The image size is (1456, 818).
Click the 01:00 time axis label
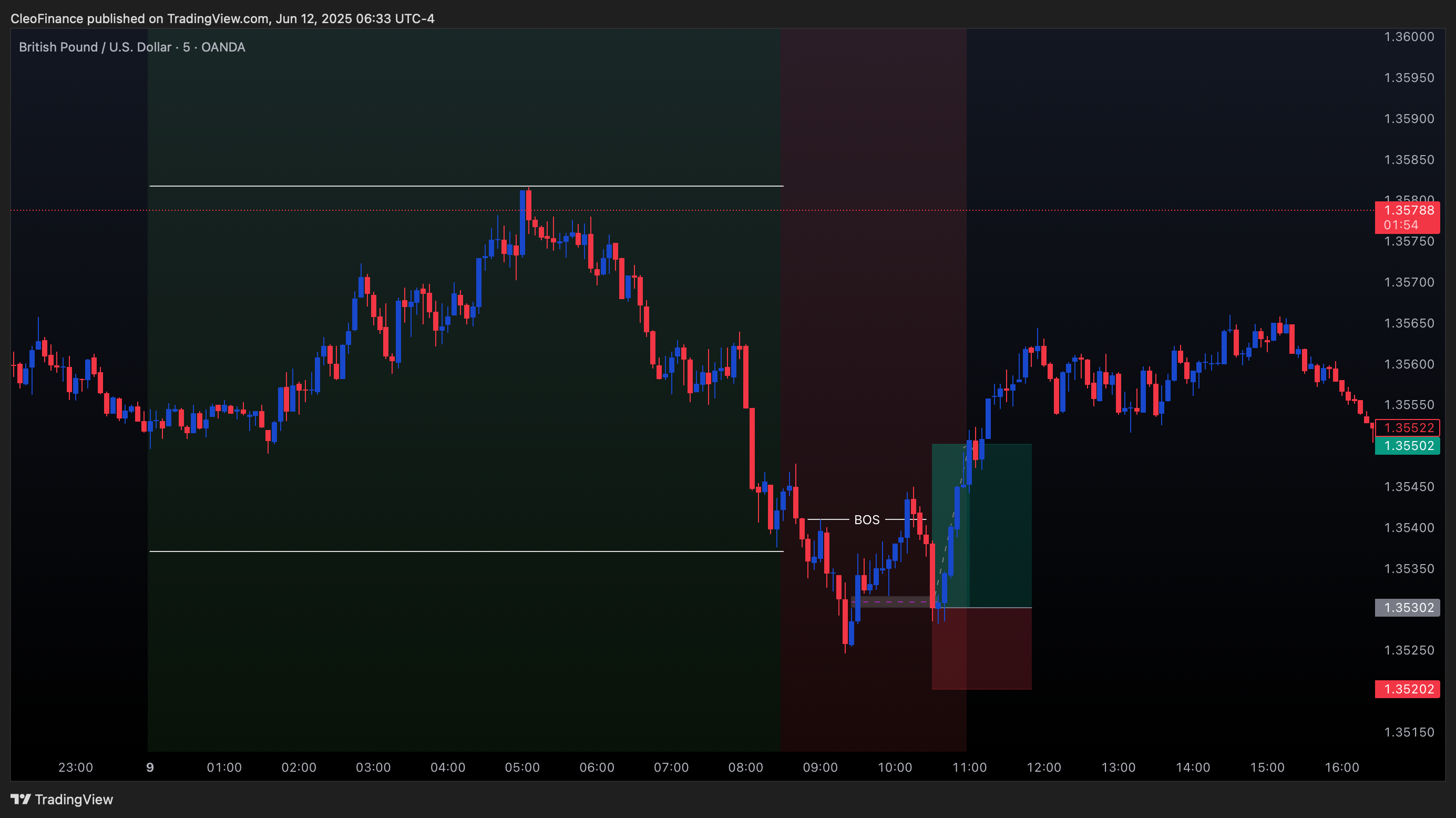224,767
